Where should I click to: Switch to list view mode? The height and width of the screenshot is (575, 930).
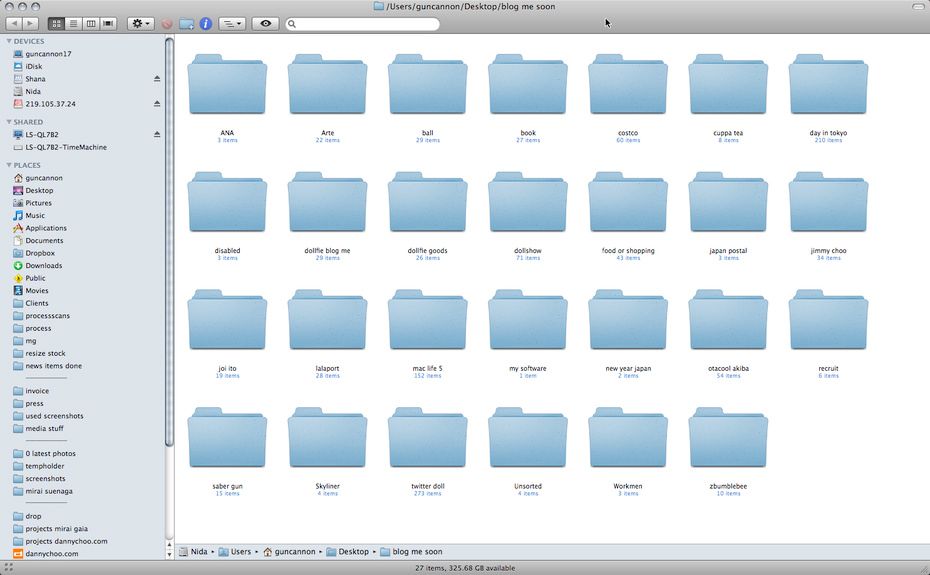[73, 23]
